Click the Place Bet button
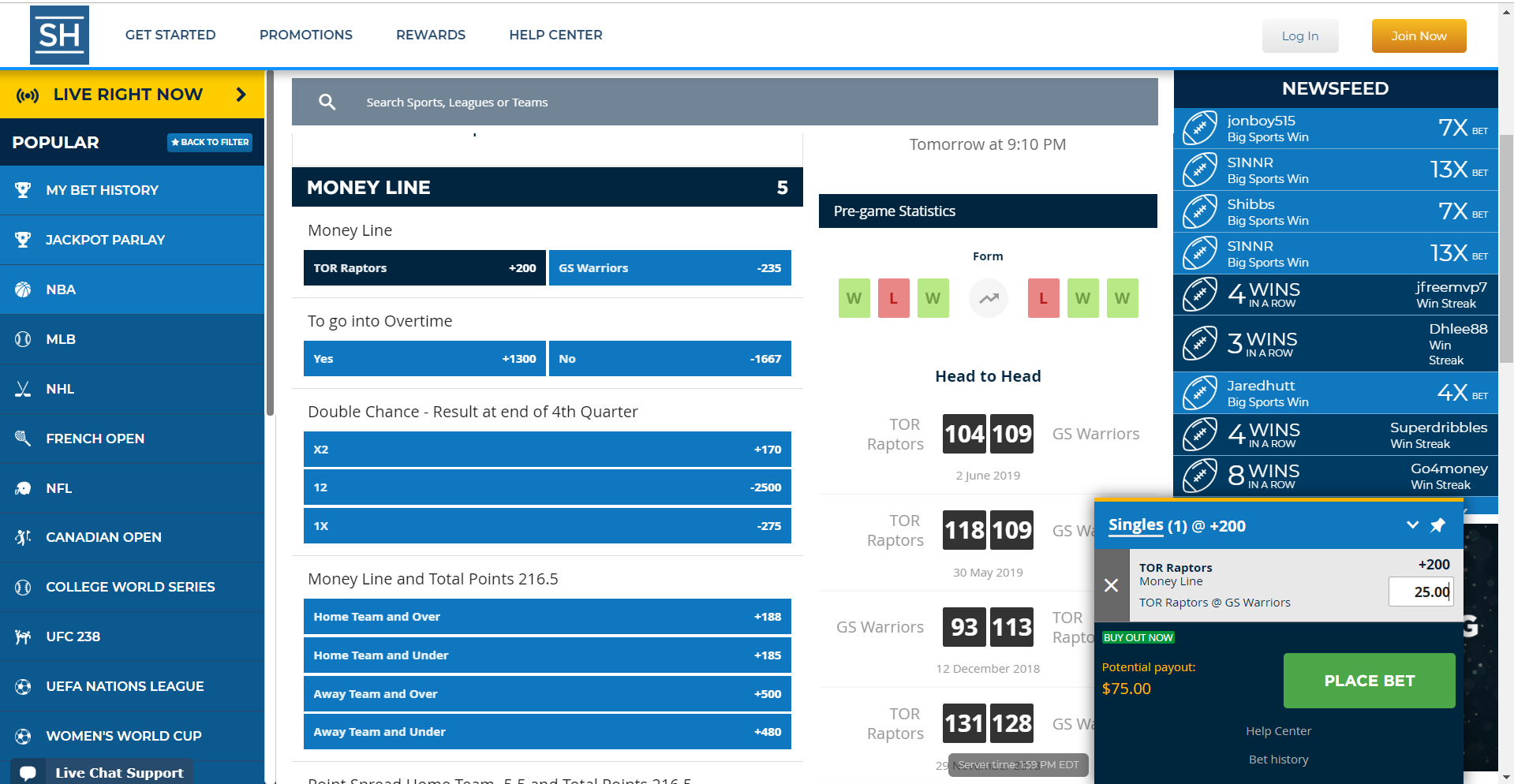Image resolution: width=1514 pixels, height=784 pixels. [1369, 680]
